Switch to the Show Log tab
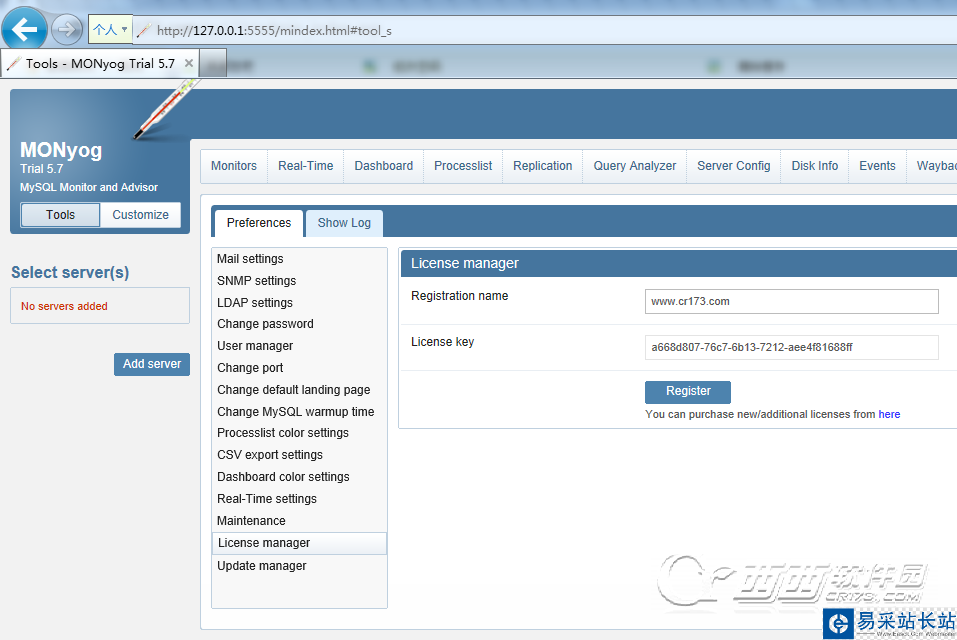This screenshot has width=957, height=640. [x=344, y=223]
